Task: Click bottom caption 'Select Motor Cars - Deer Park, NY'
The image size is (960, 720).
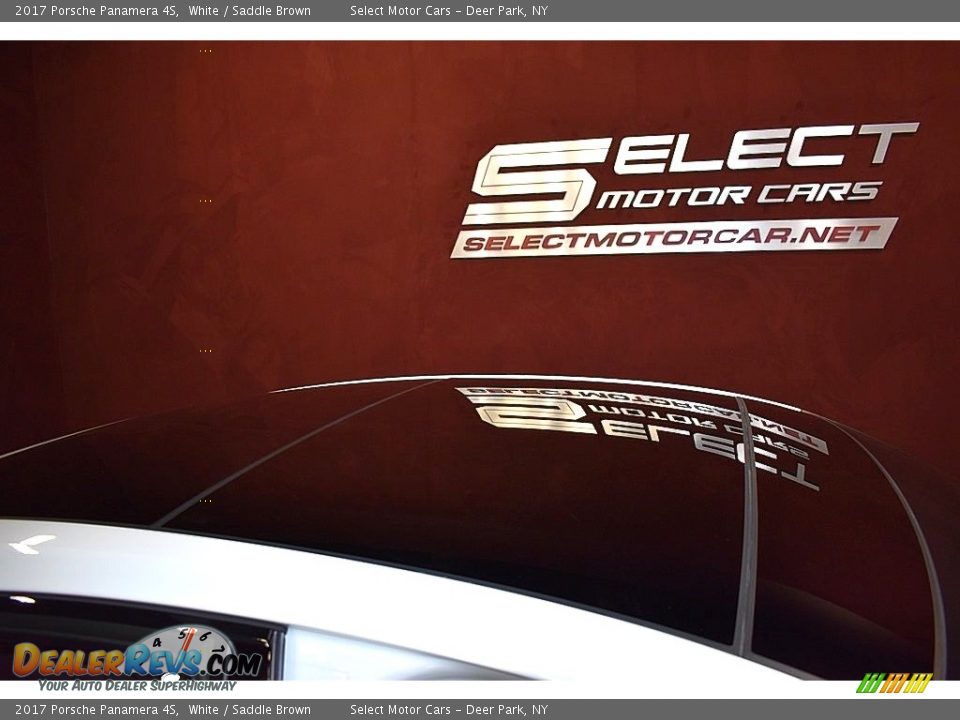Action: [448, 710]
